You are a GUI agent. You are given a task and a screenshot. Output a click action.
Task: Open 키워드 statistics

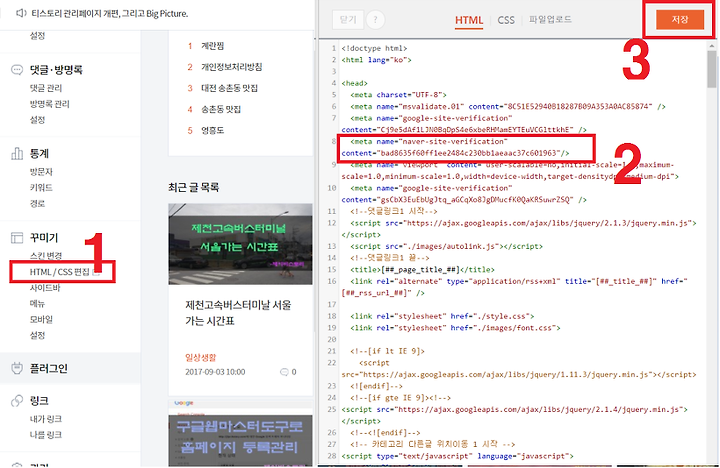coord(41,187)
